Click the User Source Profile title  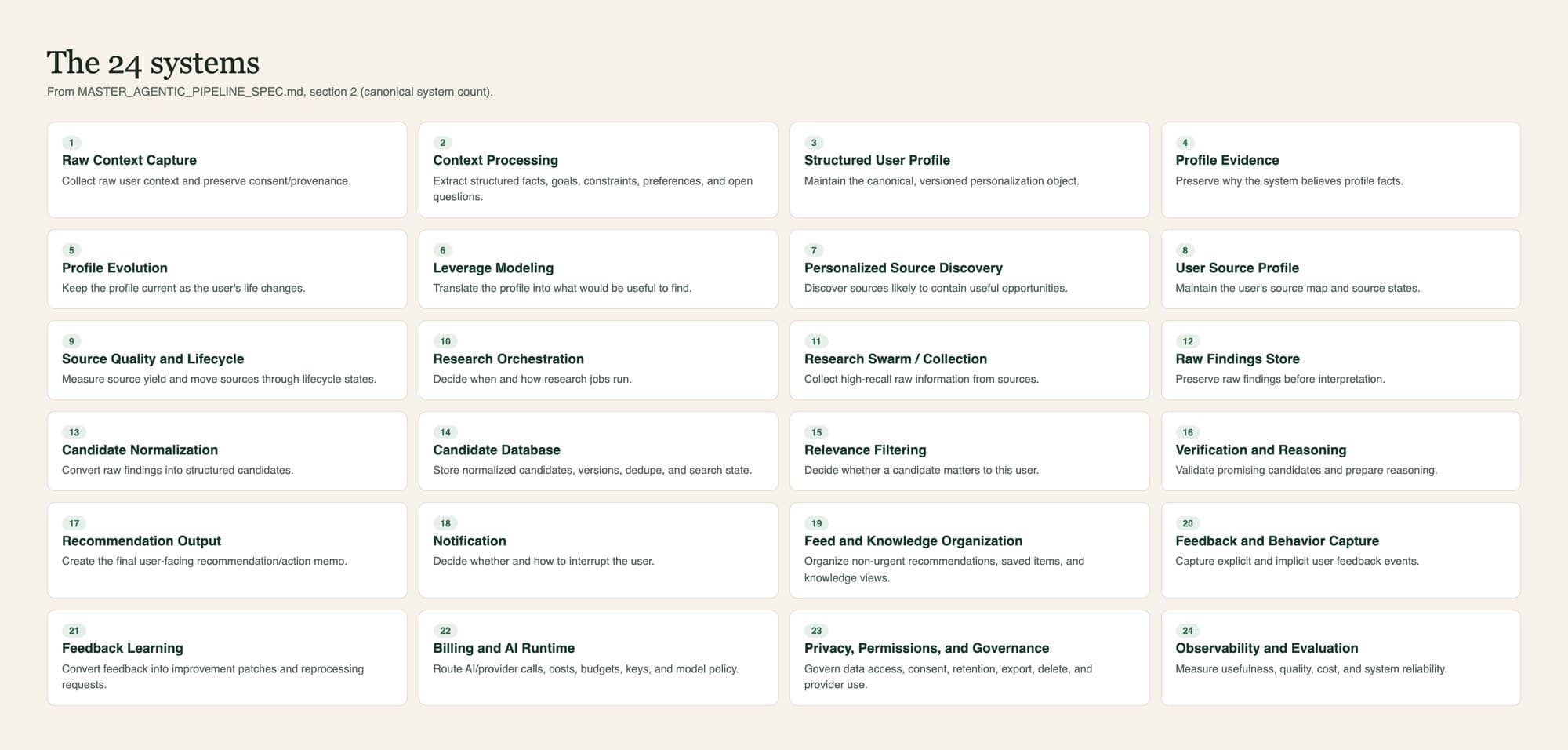[x=1237, y=268]
